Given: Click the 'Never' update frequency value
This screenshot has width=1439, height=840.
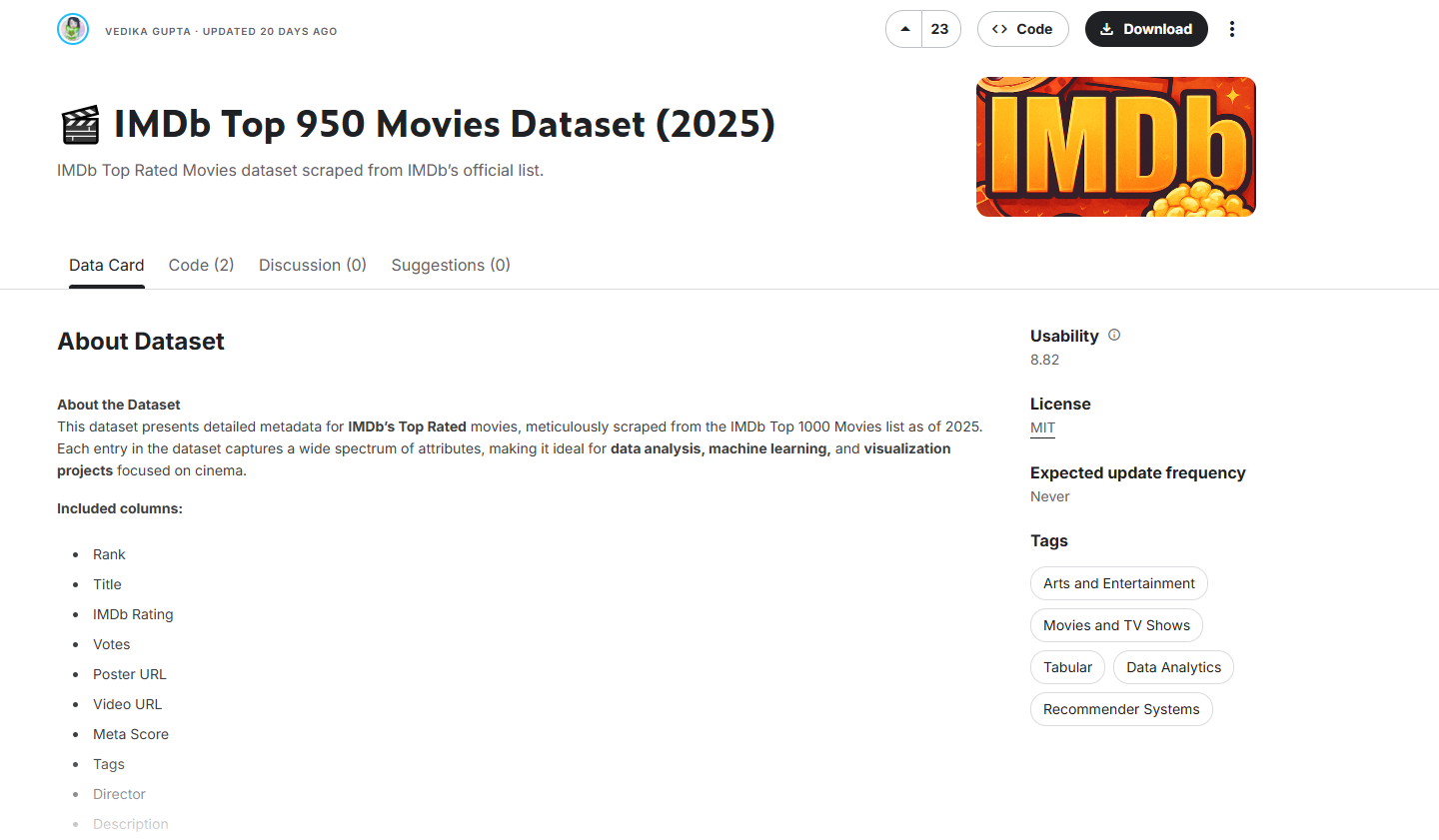Looking at the screenshot, I should tap(1049, 496).
